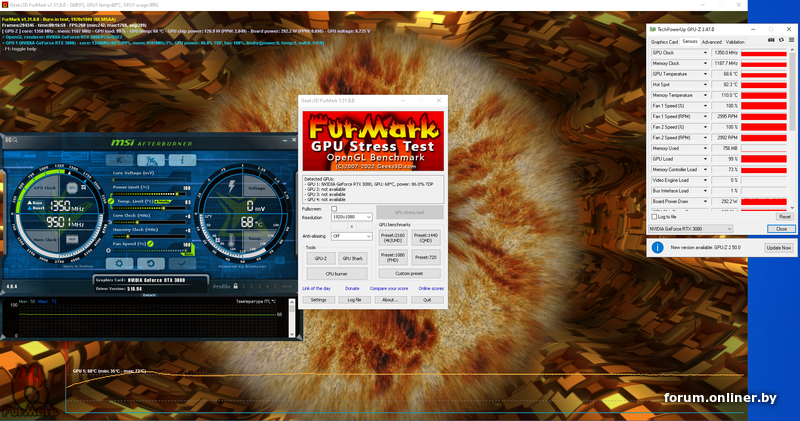This screenshot has height=421, width=800.
Task: Open FurMark About... button
Action: coord(390,300)
